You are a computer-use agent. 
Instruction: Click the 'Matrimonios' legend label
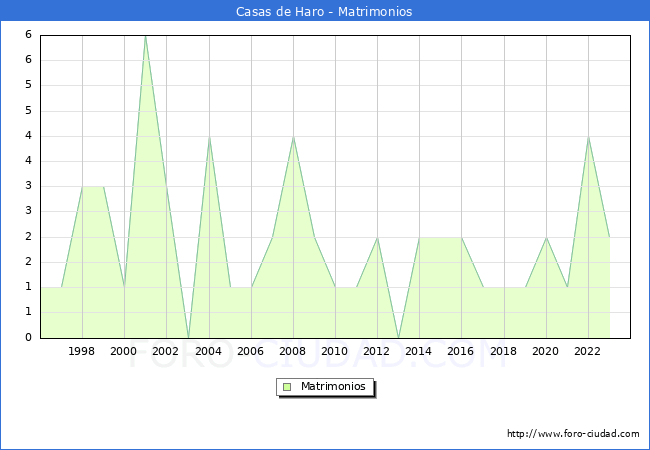click(333, 386)
